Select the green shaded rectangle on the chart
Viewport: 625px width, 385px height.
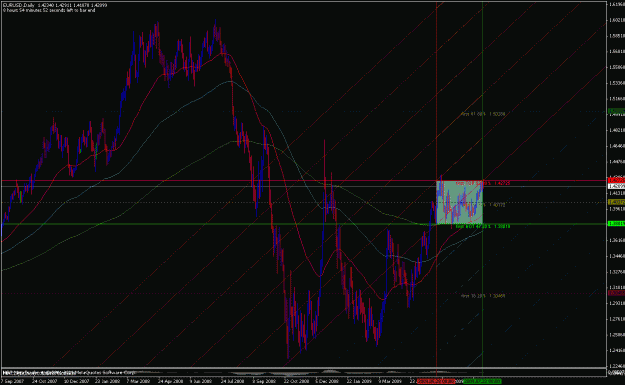tap(460, 202)
